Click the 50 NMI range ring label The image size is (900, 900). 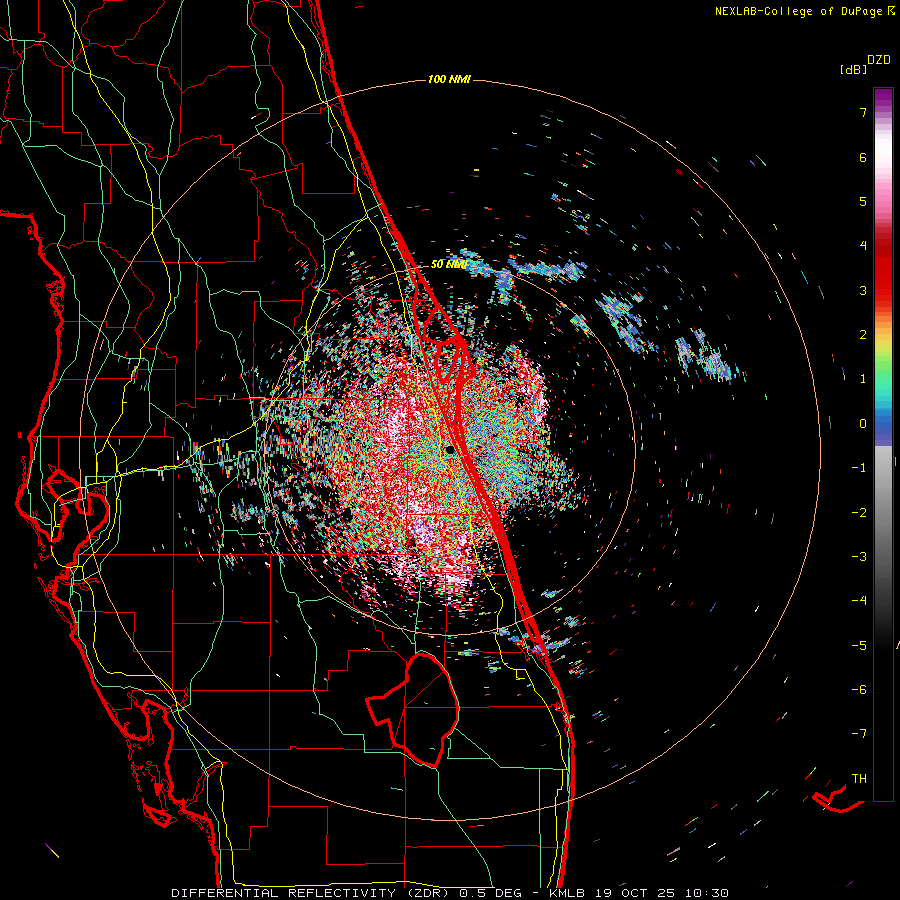pos(449,265)
